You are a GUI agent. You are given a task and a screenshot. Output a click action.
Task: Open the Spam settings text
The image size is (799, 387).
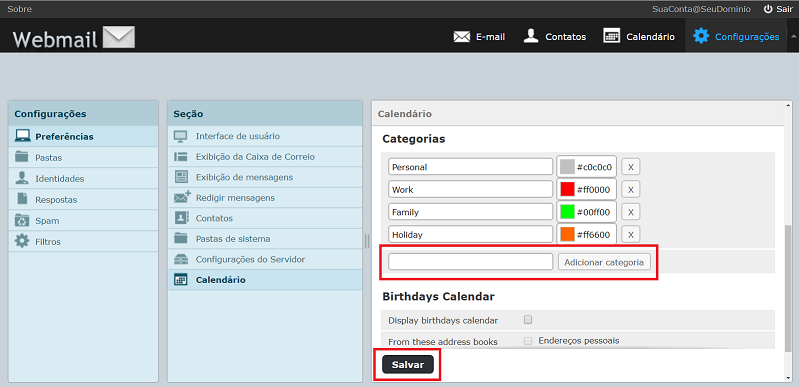pyautogui.click(x=47, y=221)
